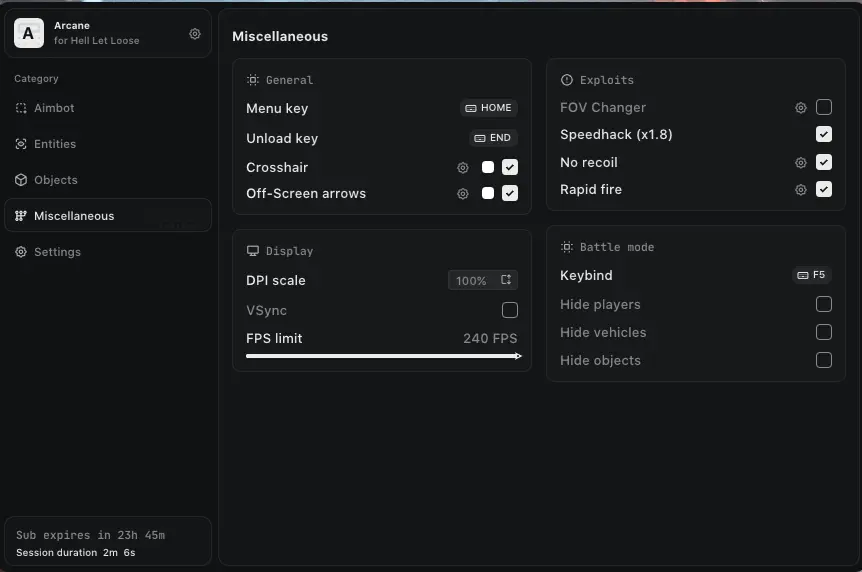This screenshot has height=572, width=862.
Task: Click the Battle mode F5 keybind button
Action: 811,275
